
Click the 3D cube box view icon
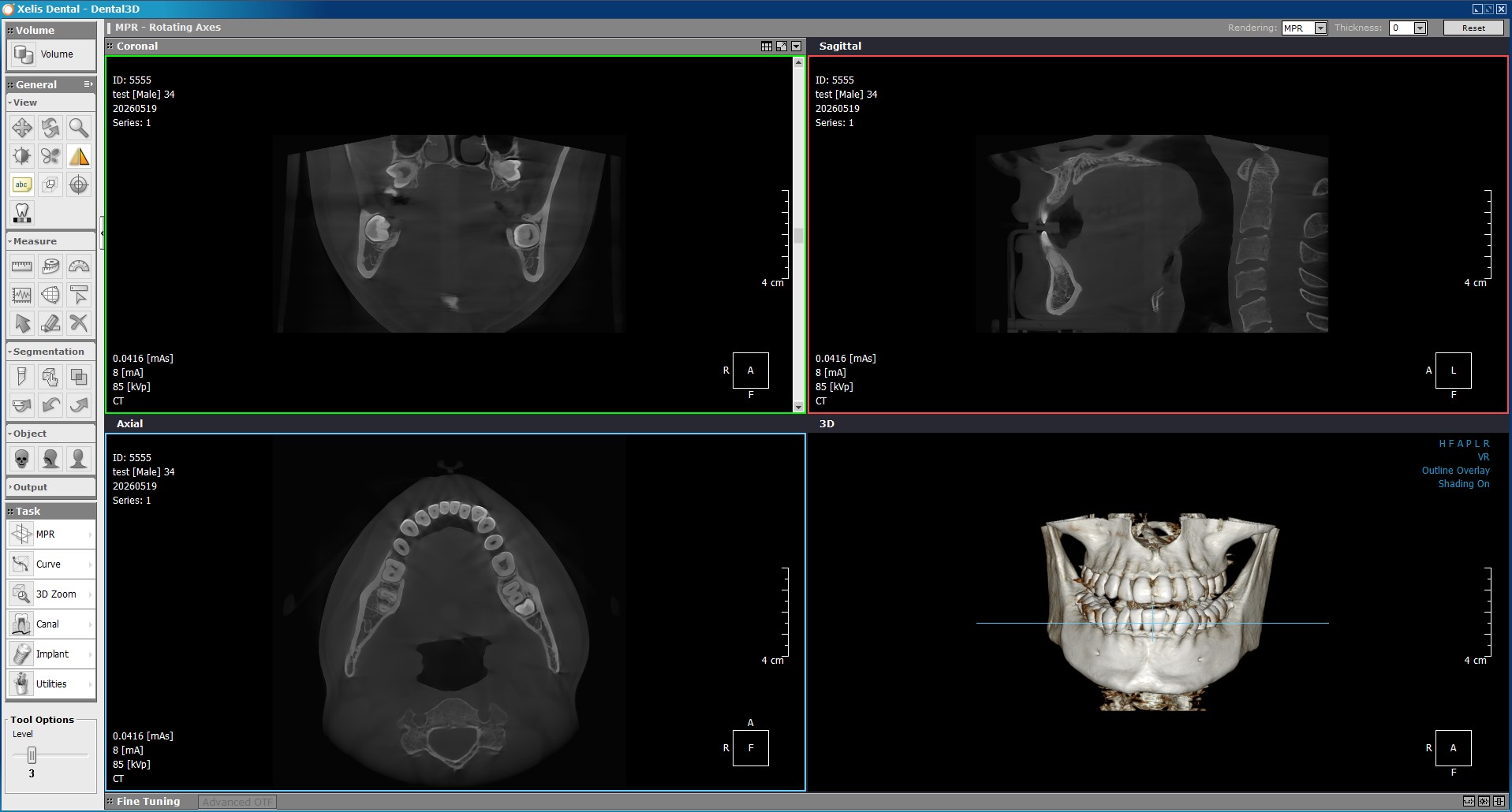50,184
